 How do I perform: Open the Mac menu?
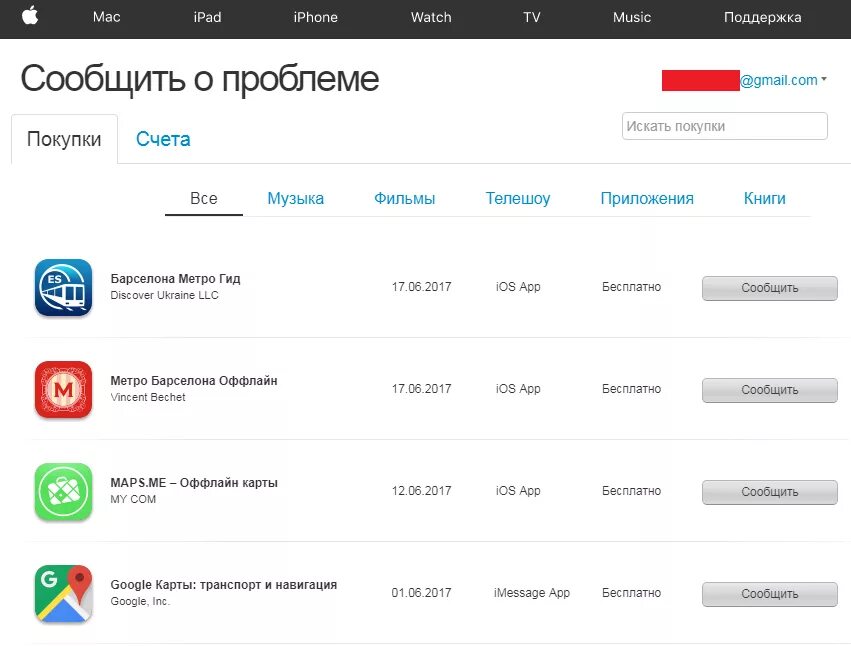pyautogui.click(x=106, y=17)
